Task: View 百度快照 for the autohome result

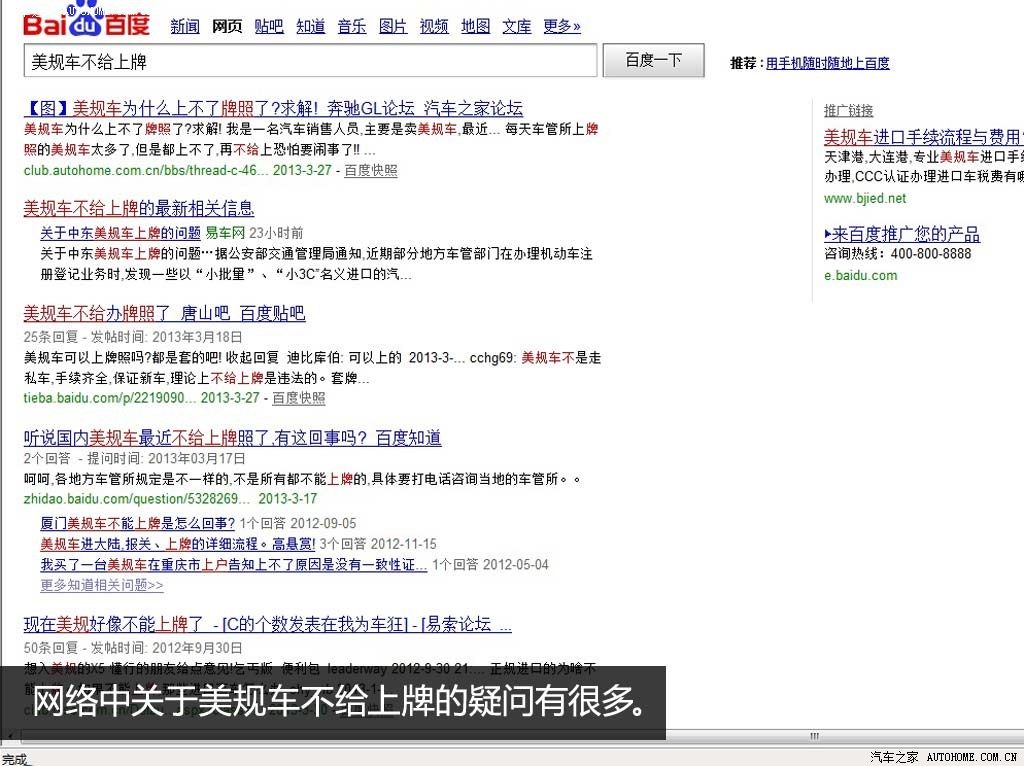Action: (370, 170)
